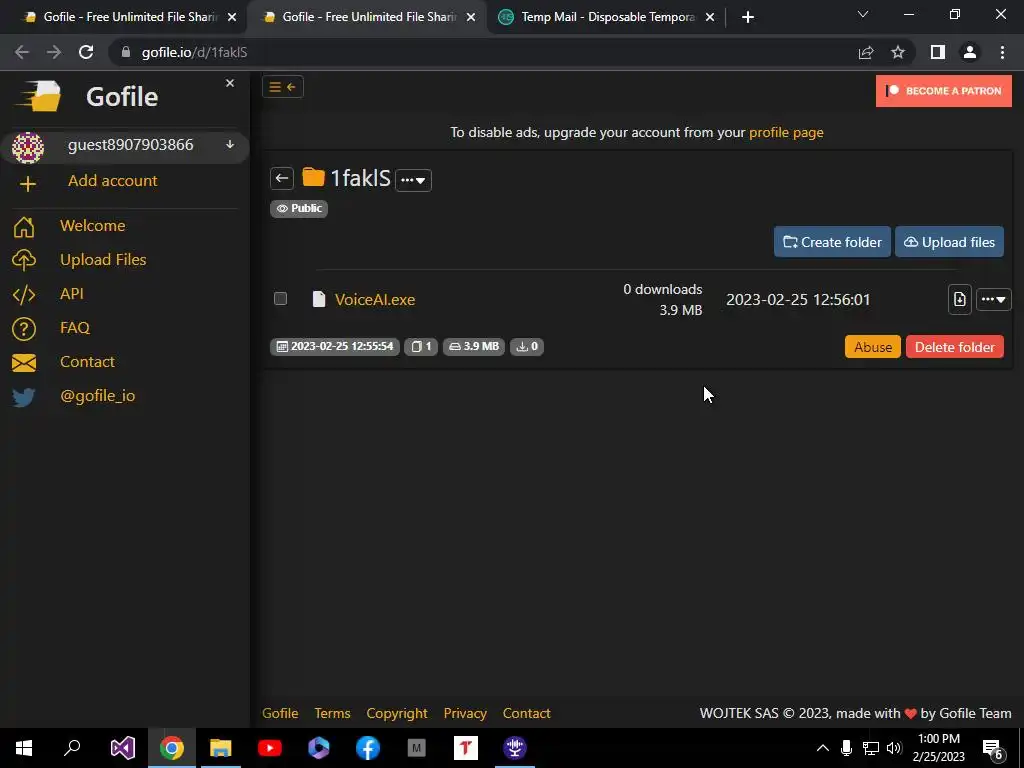Click the Create folder button

tap(832, 242)
